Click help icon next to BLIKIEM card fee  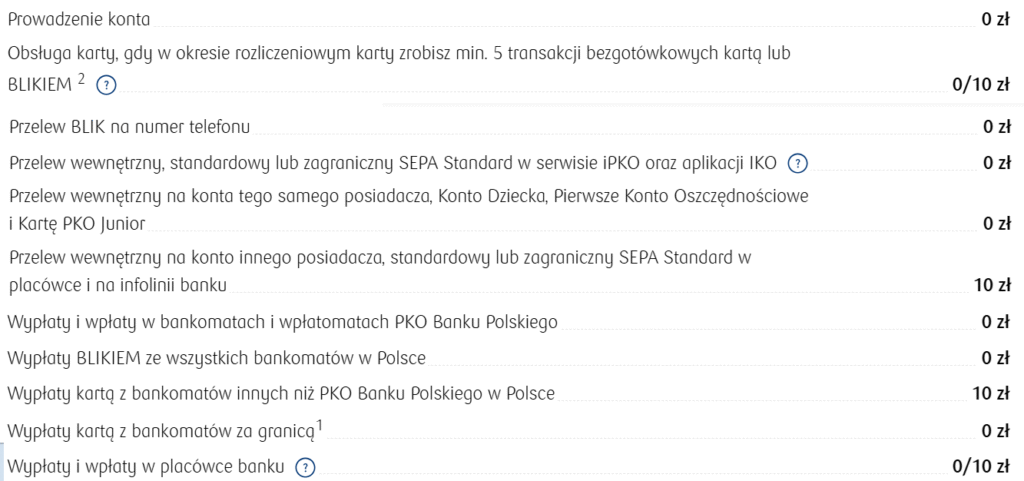click(x=106, y=86)
